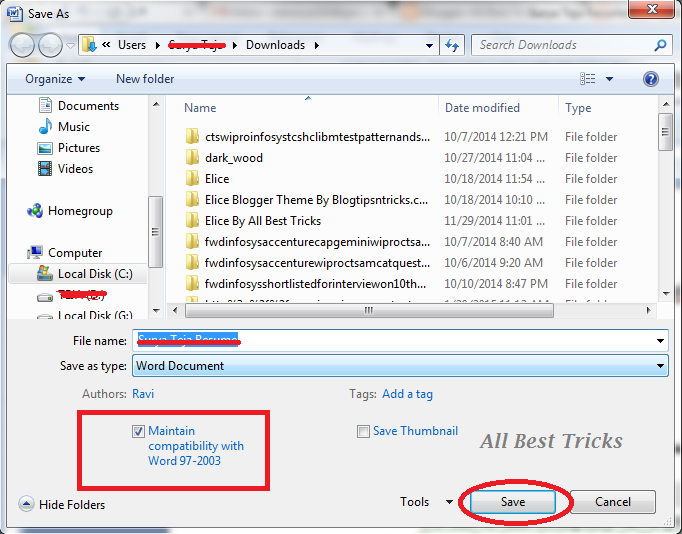Open the view options dropdown arrow
Viewport: 682px width, 534px height.
609,79
